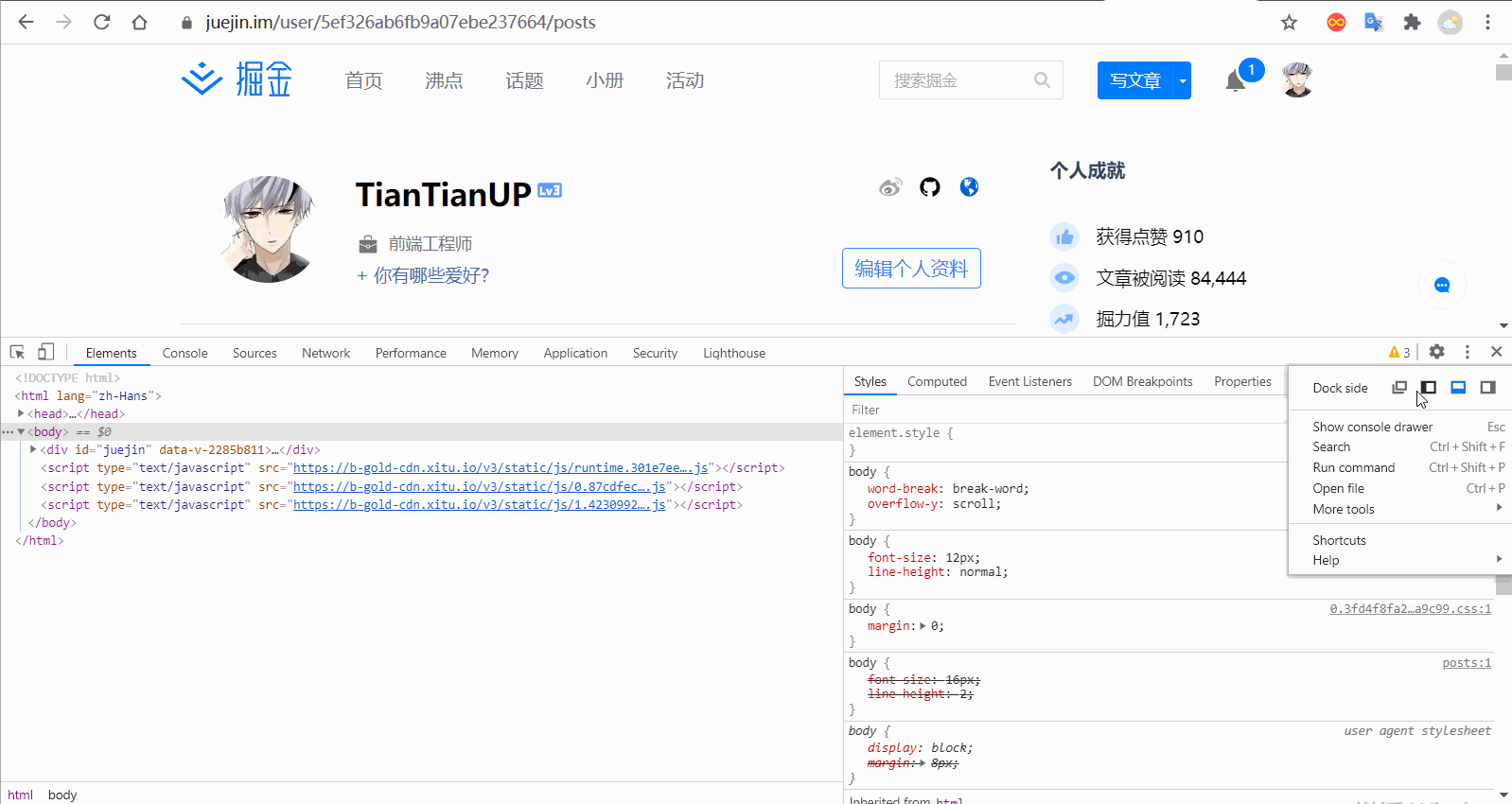Bookmark this page with the star
1512x804 pixels.
(1289, 22)
